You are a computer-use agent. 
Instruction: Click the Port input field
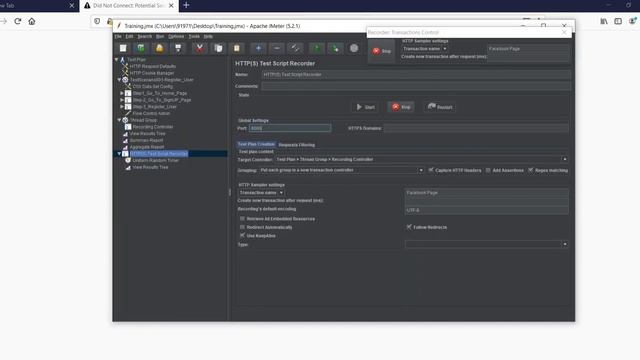coord(290,128)
